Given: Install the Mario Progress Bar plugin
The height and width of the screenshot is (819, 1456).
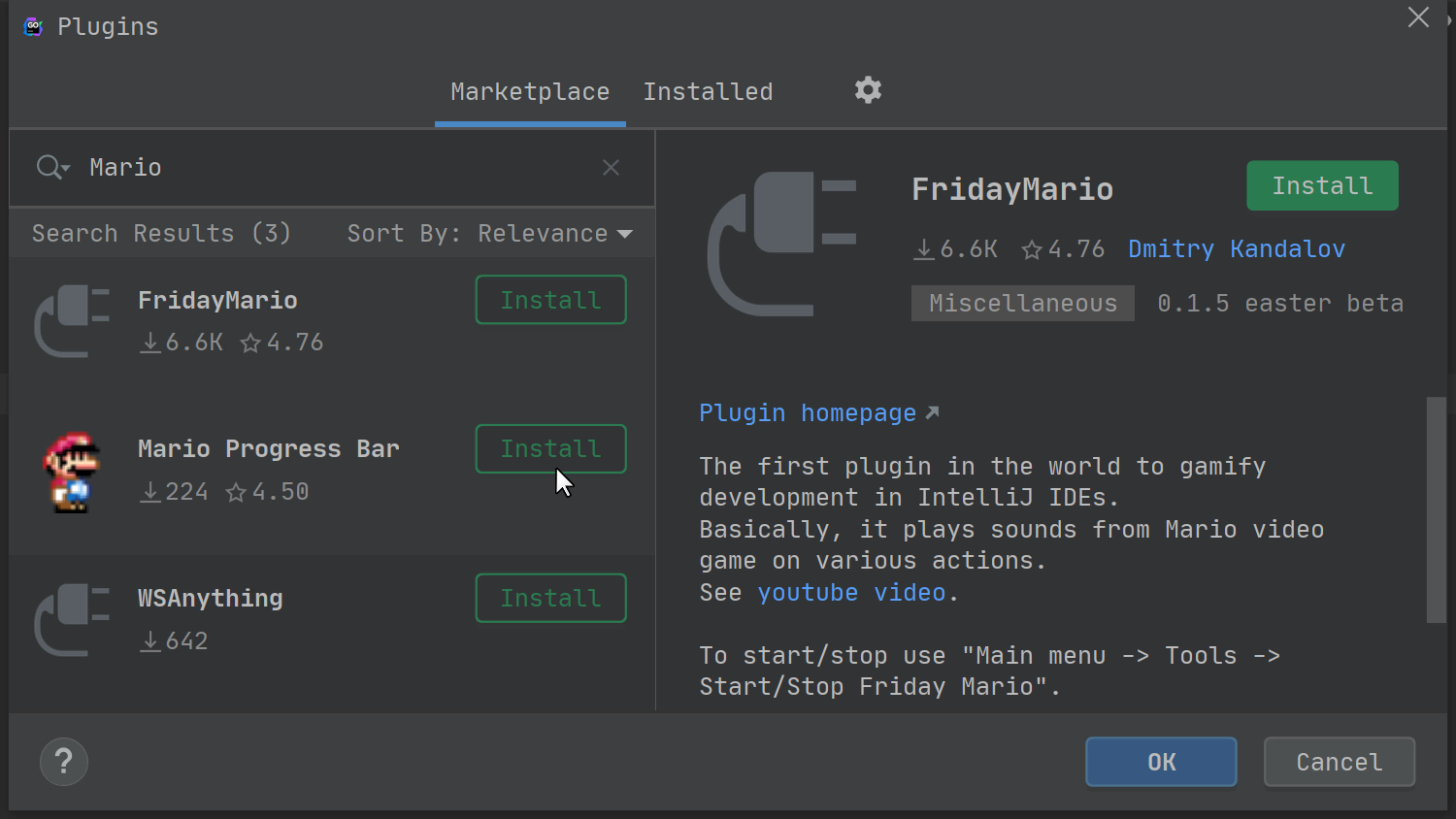Looking at the screenshot, I should [x=550, y=448].
